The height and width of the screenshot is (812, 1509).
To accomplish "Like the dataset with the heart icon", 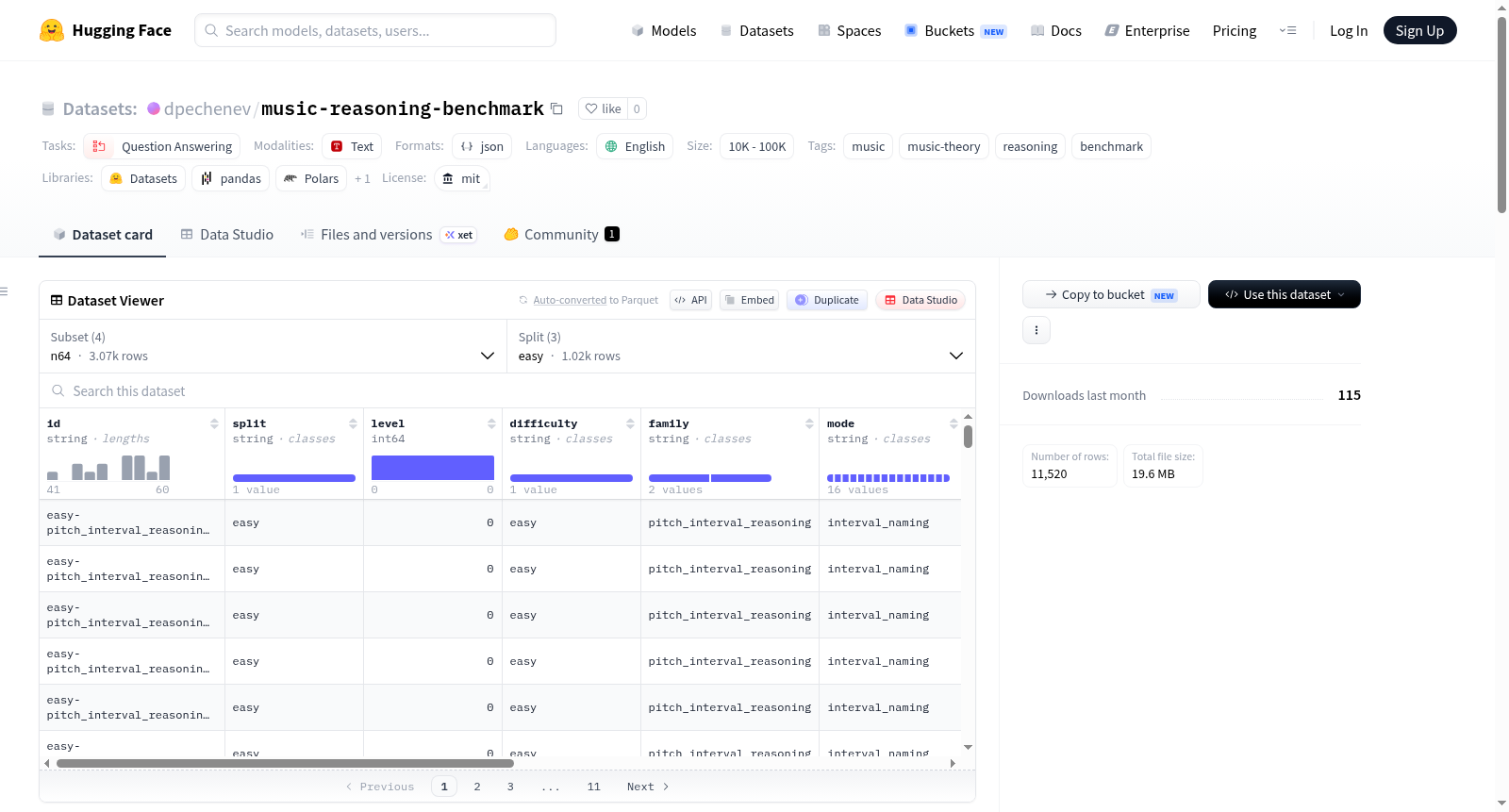I will (x=603, y=108).
